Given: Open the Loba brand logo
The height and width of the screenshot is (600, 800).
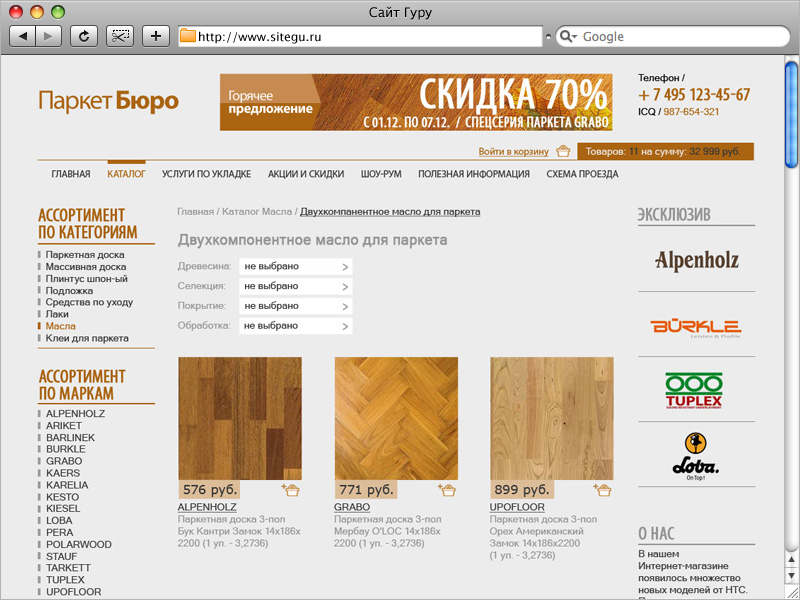Looking at the screenshot, I should click(695, 457).
